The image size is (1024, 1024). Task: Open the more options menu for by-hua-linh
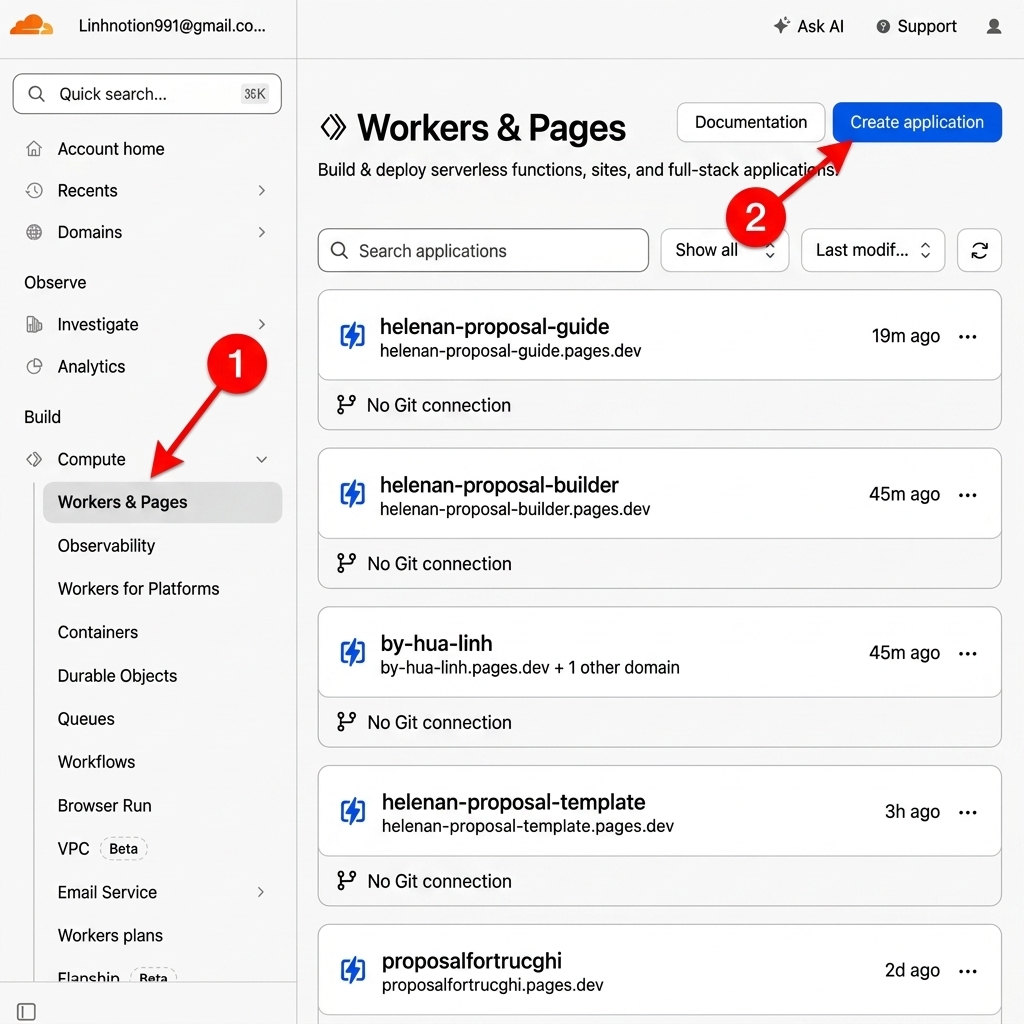[967, 653]
